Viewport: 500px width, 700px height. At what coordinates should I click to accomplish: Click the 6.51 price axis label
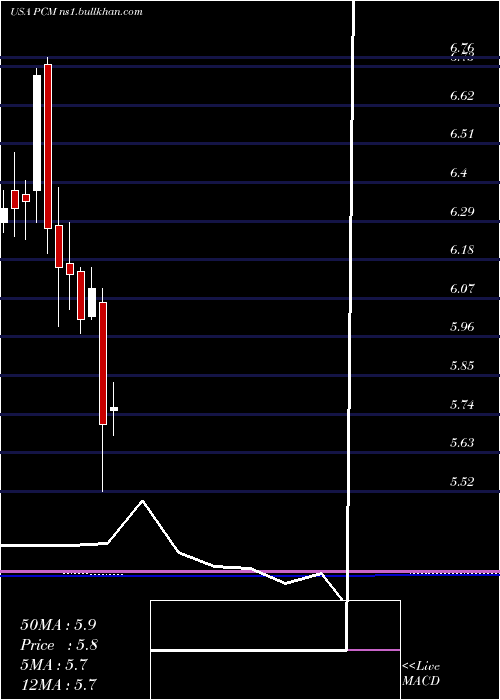(x=462, y=134)
